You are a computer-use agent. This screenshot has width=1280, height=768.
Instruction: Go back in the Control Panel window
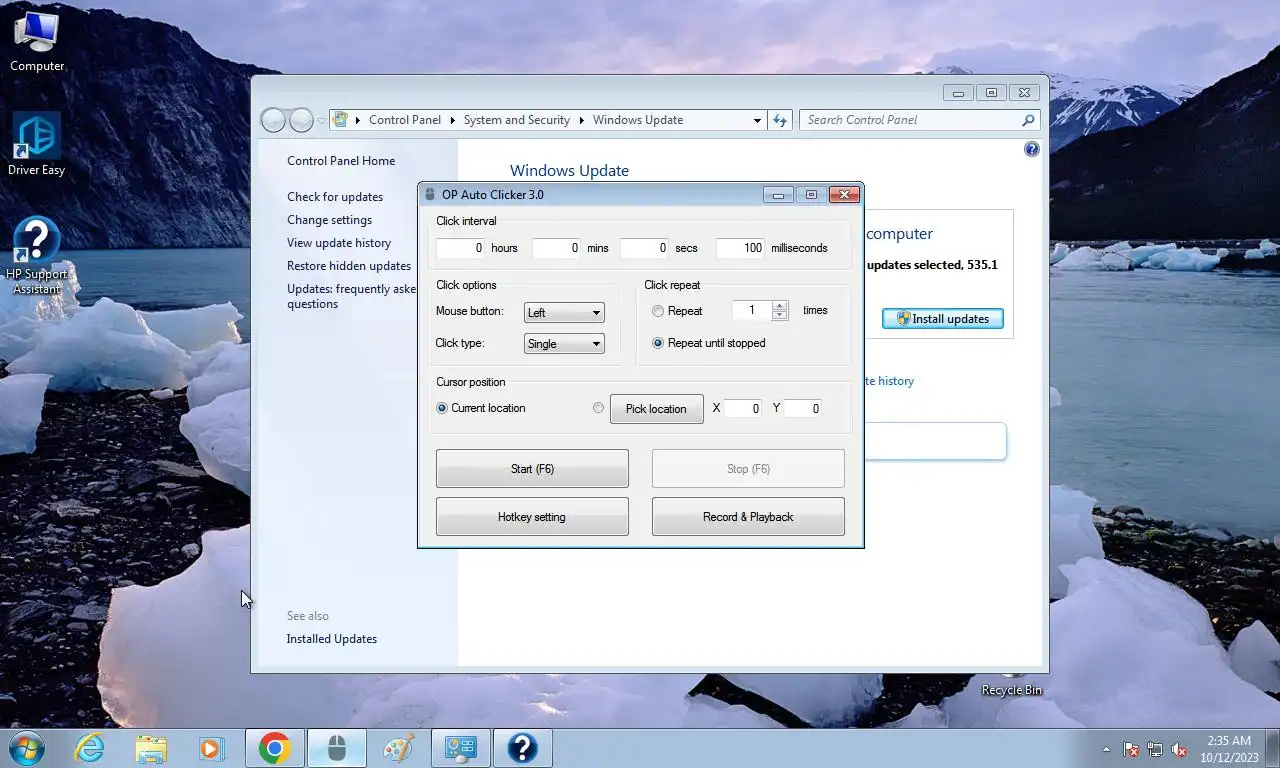click(x=273, y=120)
